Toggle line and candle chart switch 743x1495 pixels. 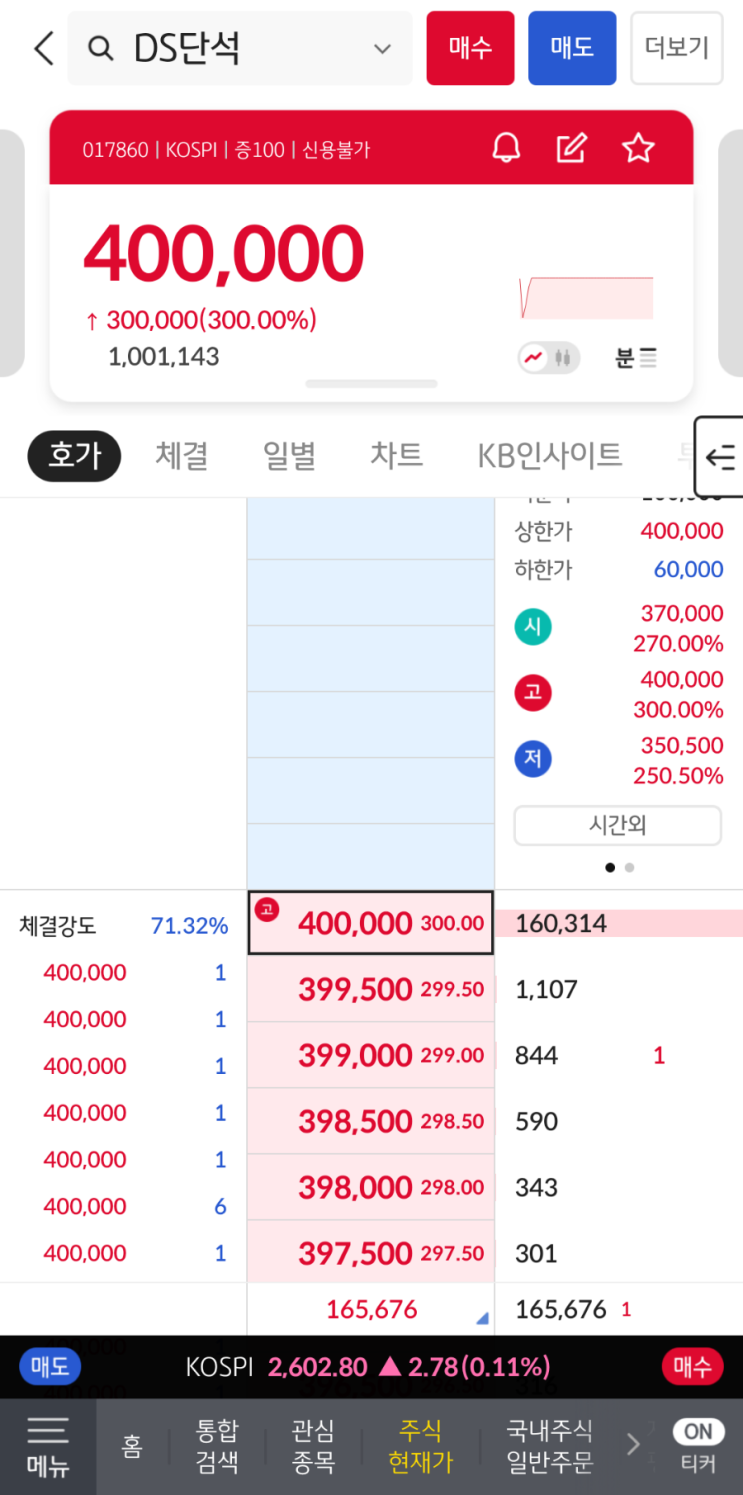click(548, 357)
